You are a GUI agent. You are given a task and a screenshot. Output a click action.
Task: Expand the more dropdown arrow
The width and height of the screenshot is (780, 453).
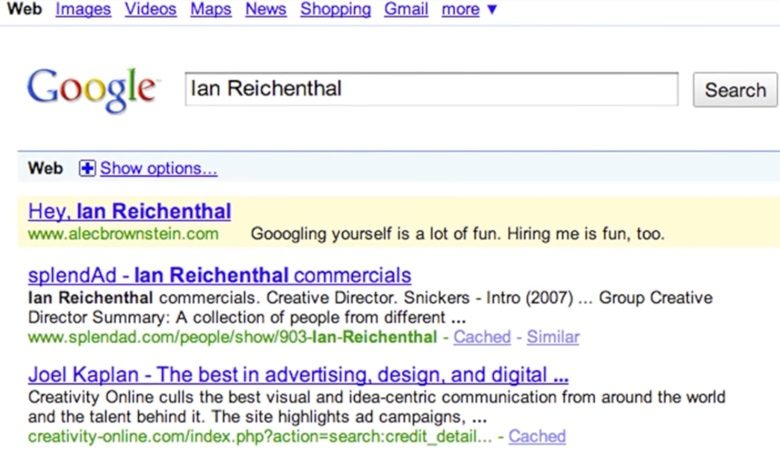click(x=492, y=9)
